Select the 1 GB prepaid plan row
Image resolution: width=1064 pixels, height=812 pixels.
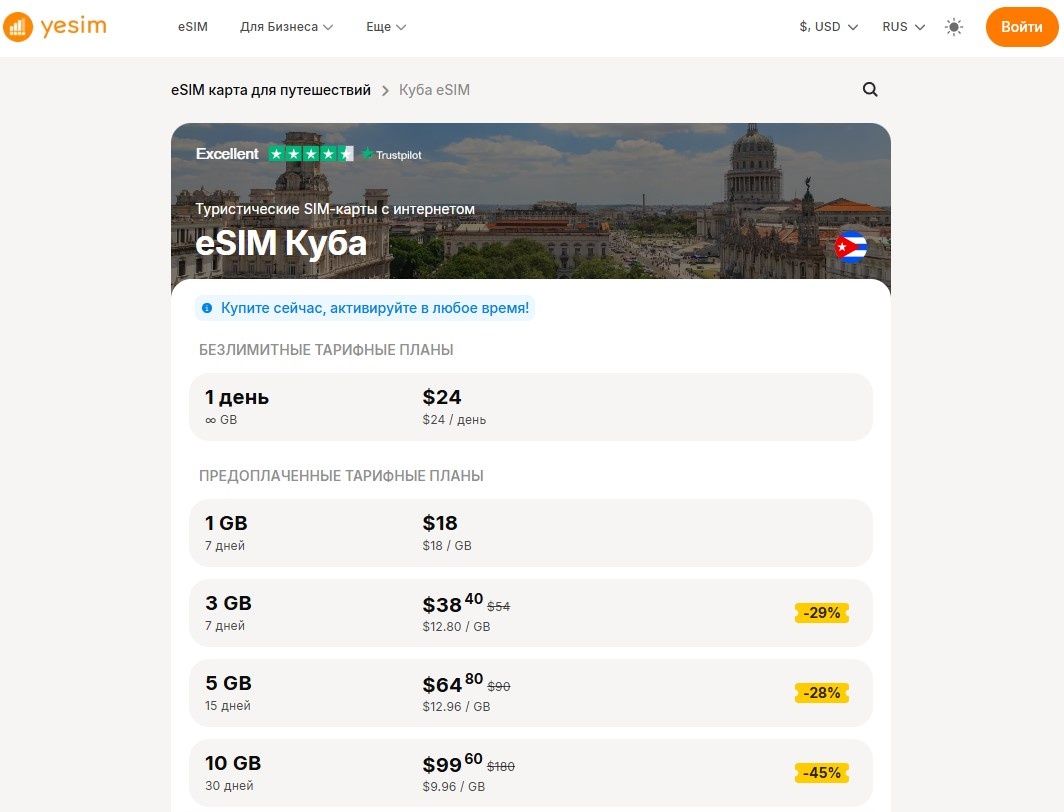coord(530,532)
